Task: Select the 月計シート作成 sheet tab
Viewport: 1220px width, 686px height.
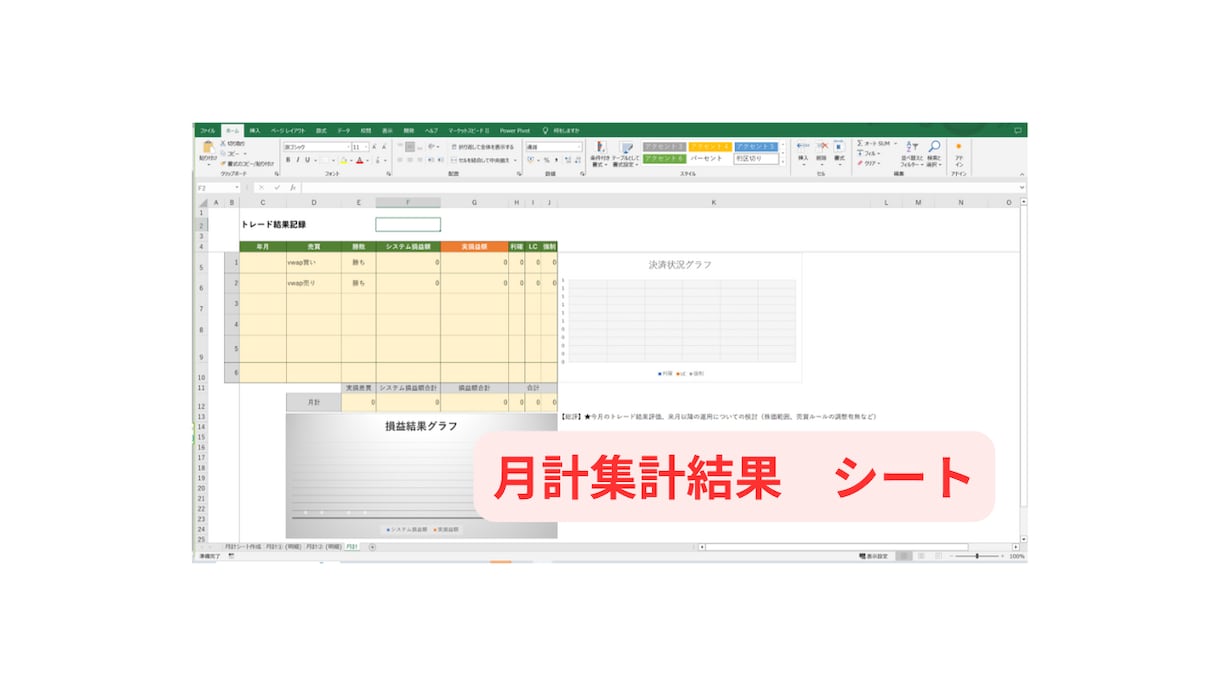Action: [x=242, y=547]
